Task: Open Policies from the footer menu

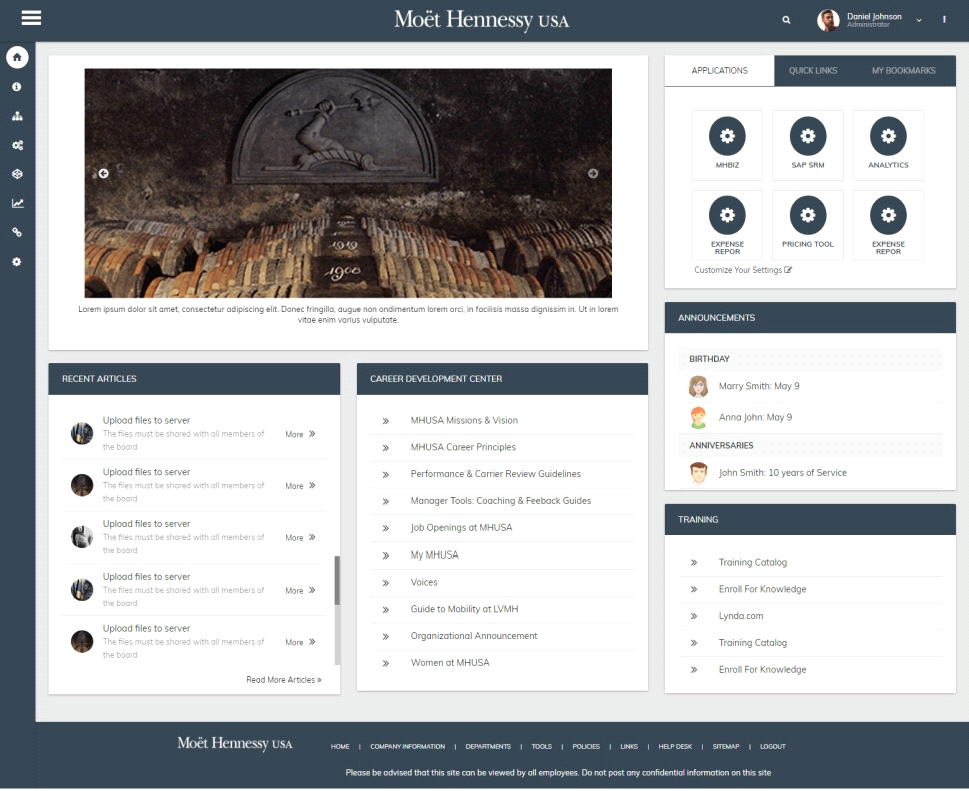Action: 586,747
